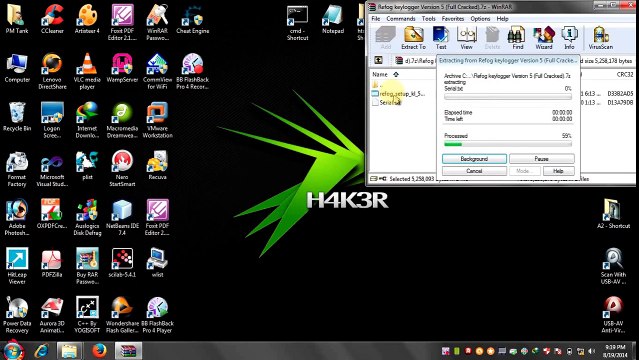639x360 pixels.
Task: Open cmd - Shortcut icon
Action: [297, 22]
